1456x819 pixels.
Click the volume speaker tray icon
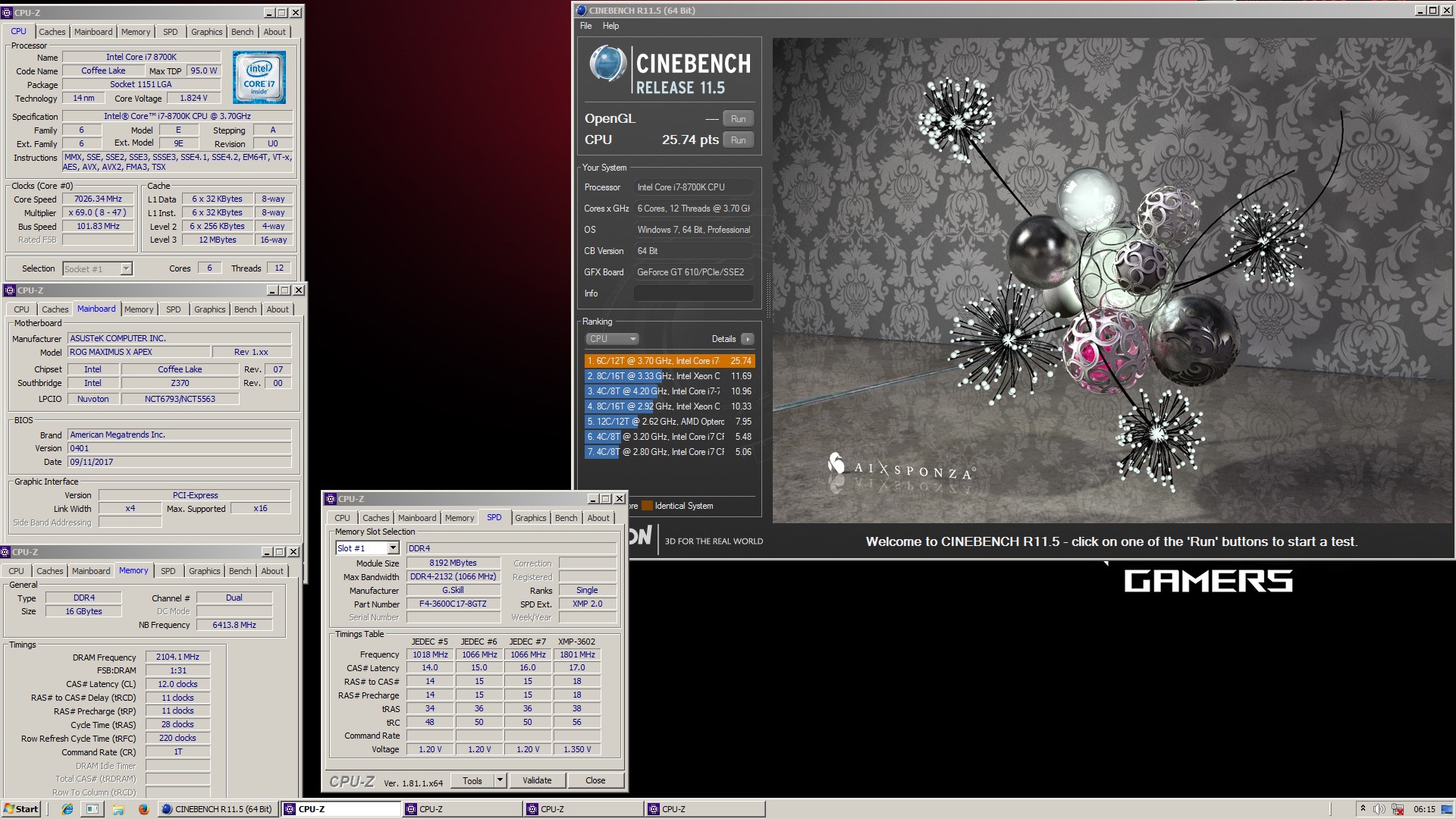click(1379, 809)
